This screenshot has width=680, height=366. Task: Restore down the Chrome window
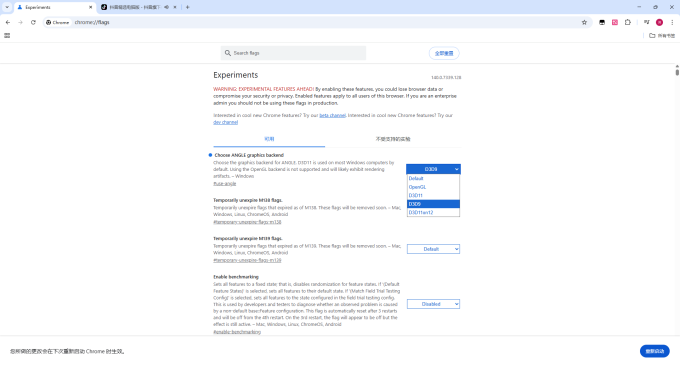655,7
